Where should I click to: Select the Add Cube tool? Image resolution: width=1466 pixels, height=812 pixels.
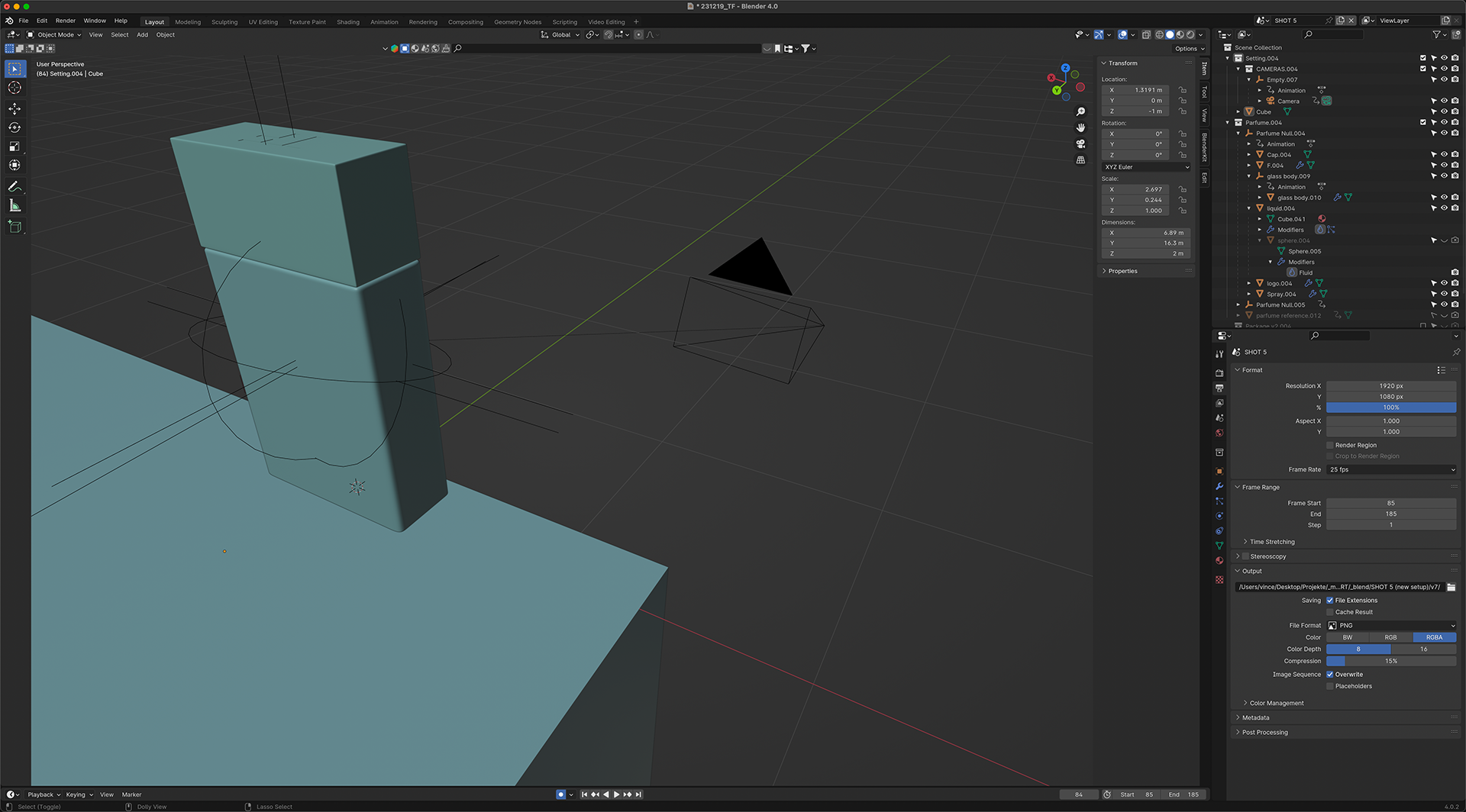coord(15,227)
